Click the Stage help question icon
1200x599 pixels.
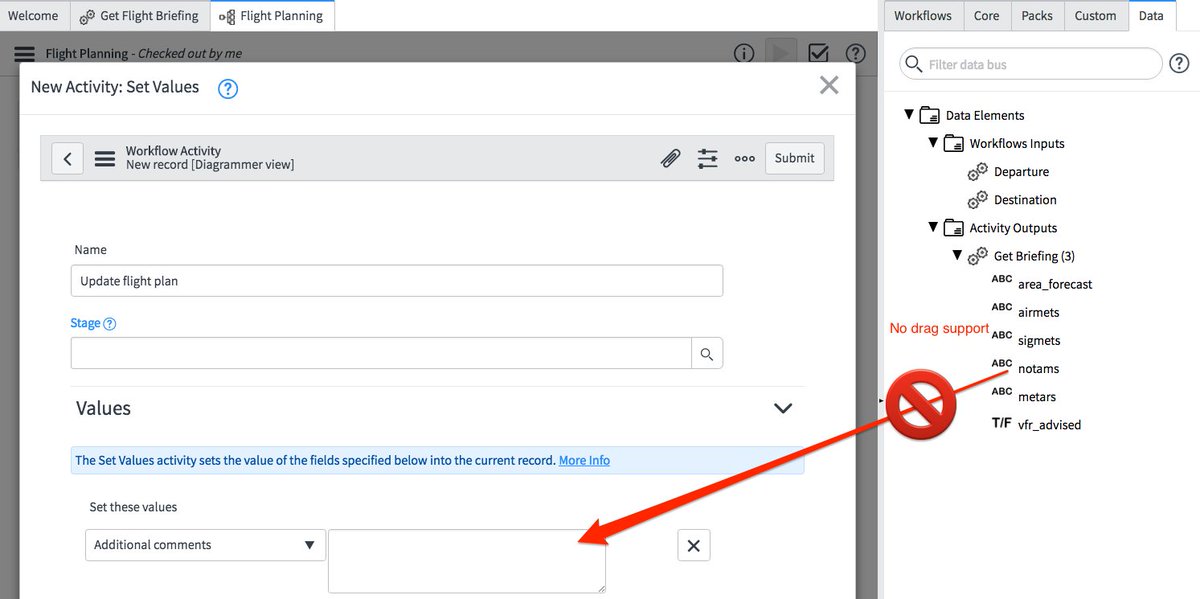pyautogui.click(x=110, y=324)
